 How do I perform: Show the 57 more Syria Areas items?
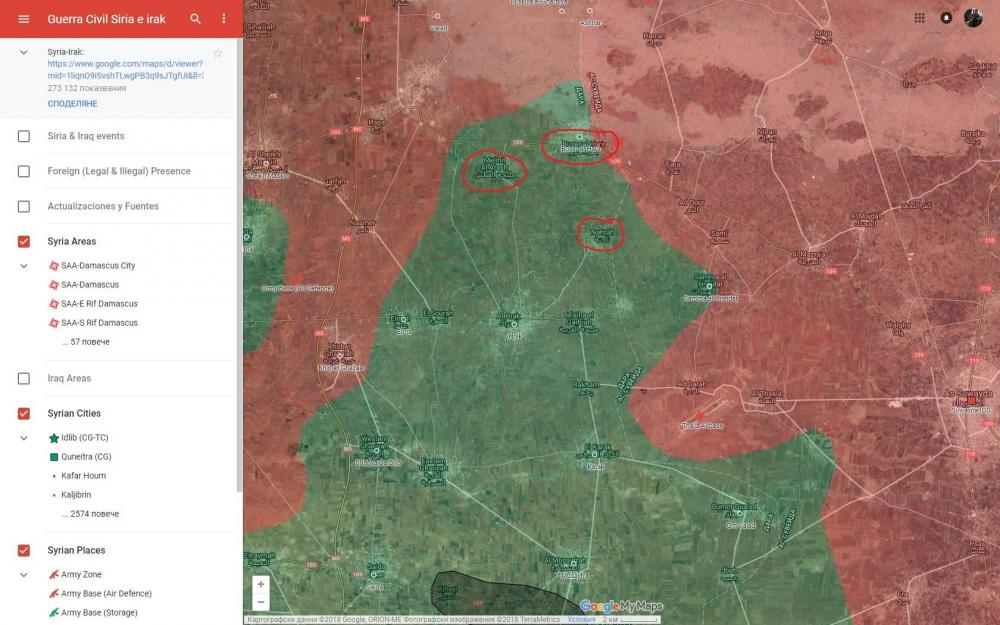(x=85, y=342)
